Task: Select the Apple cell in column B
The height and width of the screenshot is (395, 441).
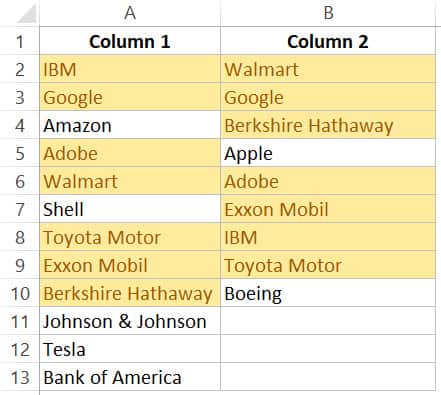Action: pos(328,153)
